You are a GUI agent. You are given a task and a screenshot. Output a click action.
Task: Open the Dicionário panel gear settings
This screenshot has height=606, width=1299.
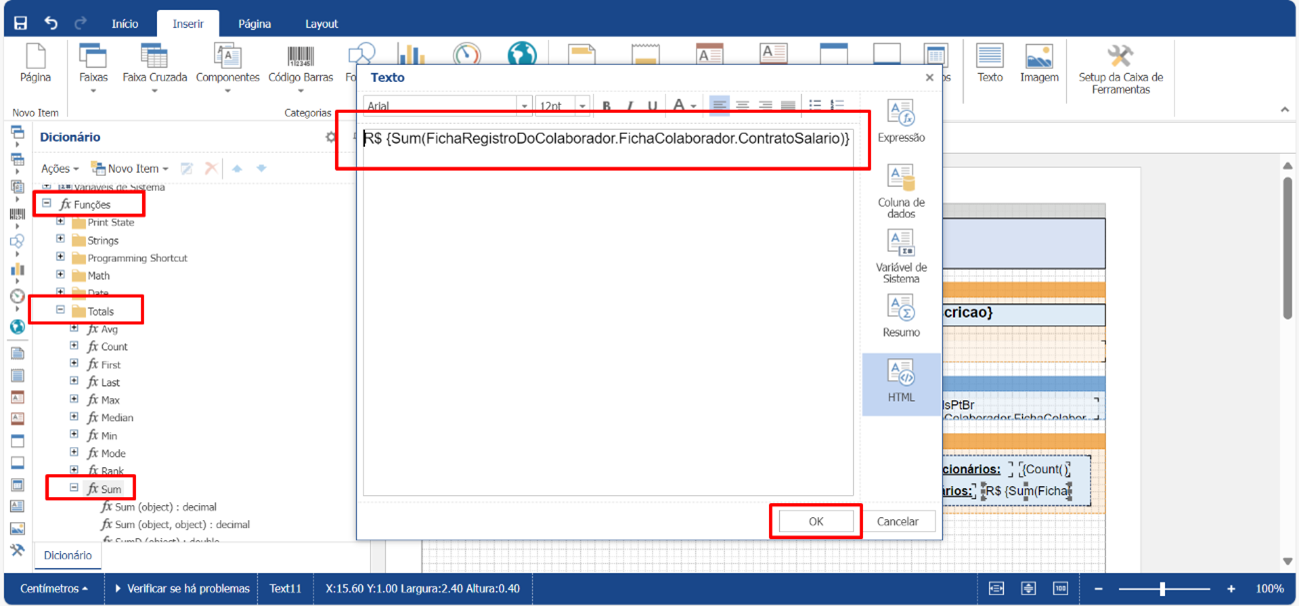pos(331,137)
